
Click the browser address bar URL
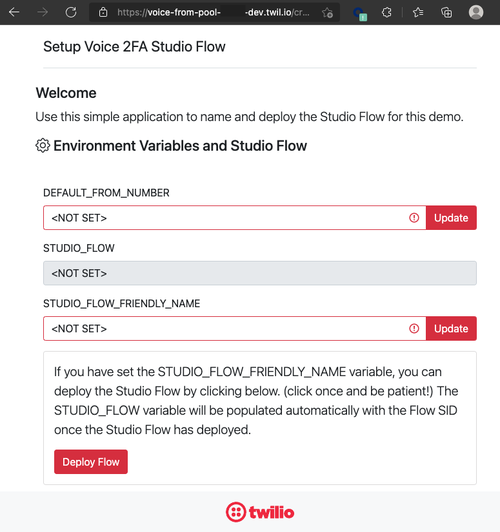[213, 13]
